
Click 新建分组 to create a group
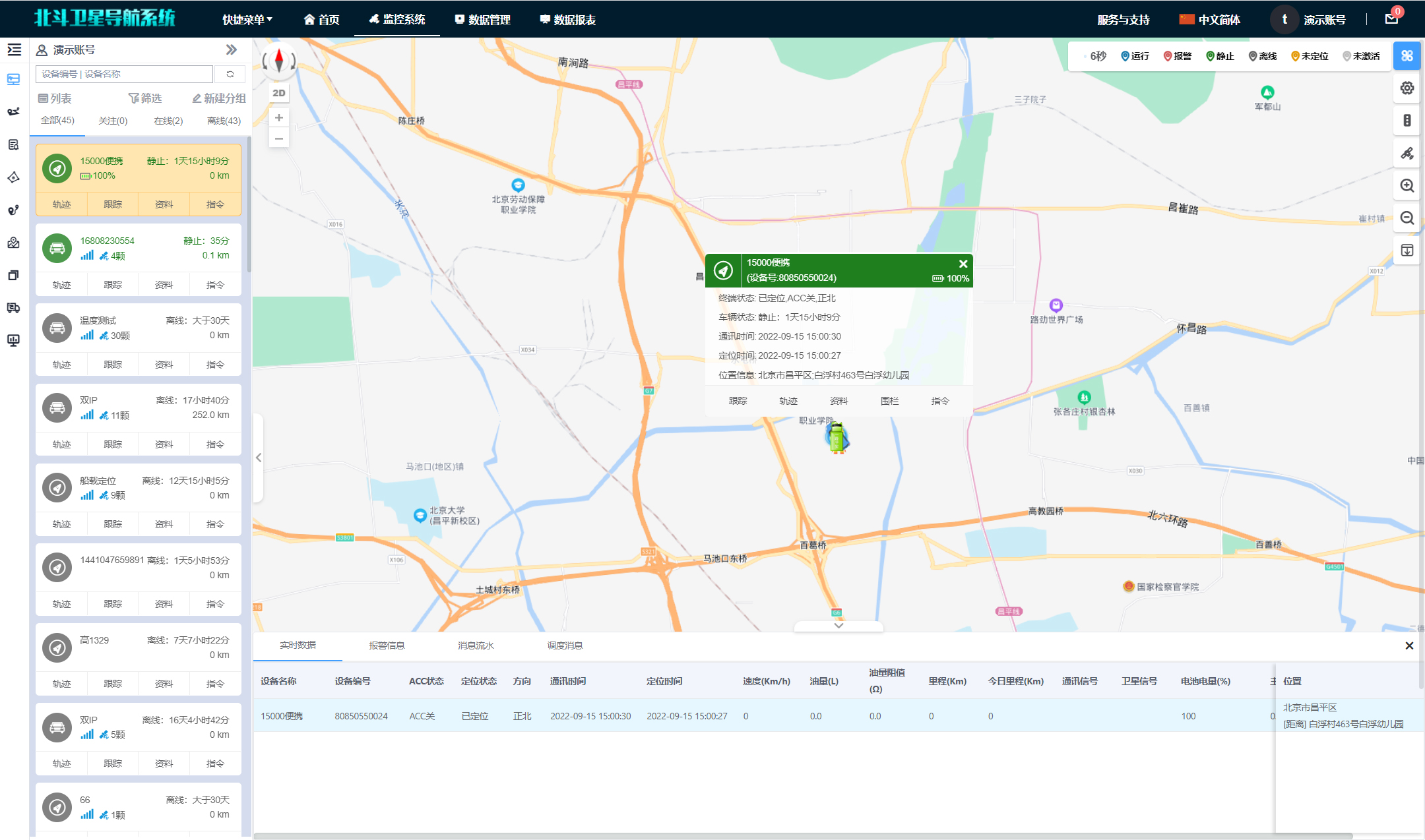(x=218, y=98)
